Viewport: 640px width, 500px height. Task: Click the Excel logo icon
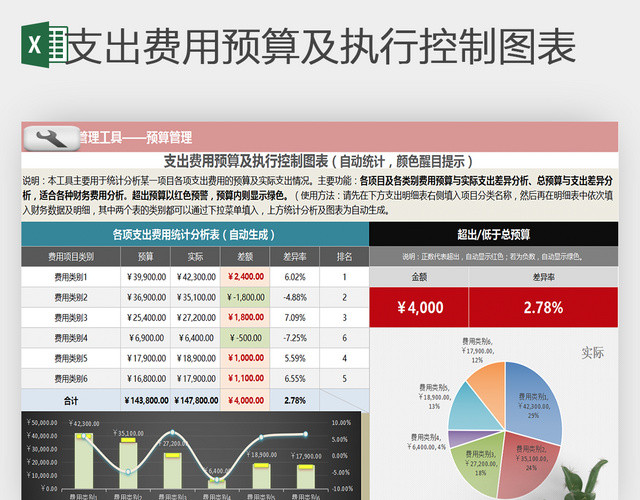tap(44, 44)
